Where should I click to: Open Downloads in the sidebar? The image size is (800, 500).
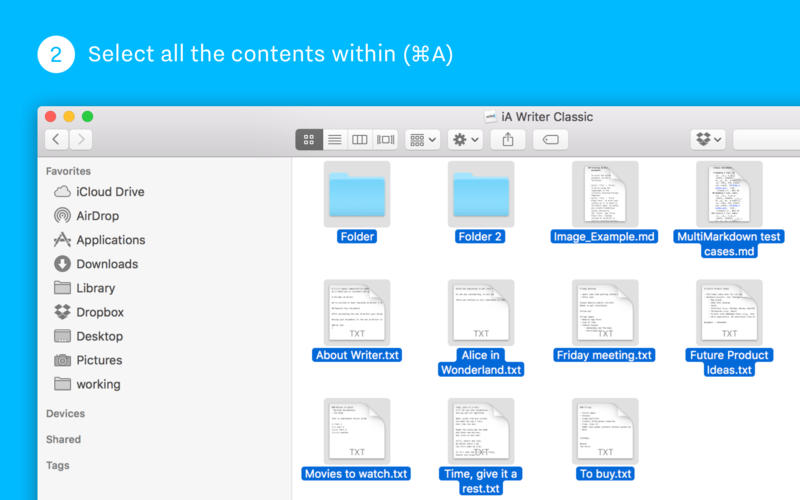click(96, 264)
